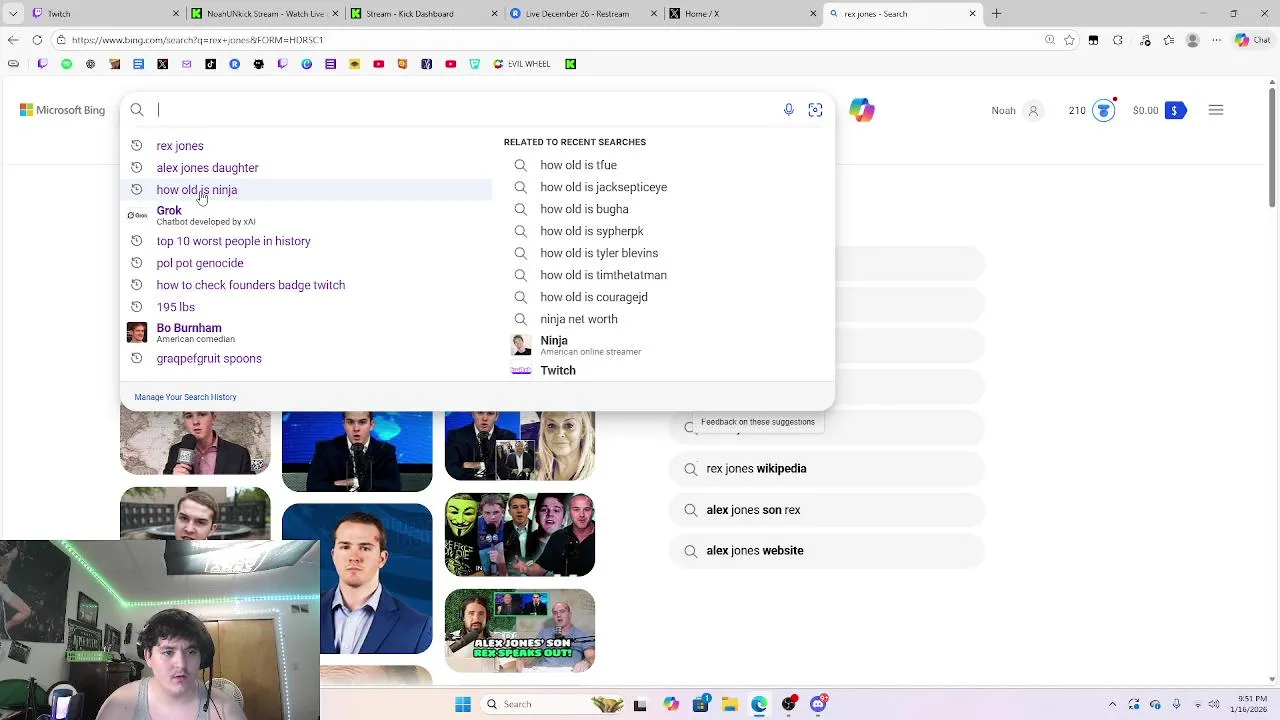
Task: Click the Microsoft Bing logo
Action: click(x=62, y=110)
